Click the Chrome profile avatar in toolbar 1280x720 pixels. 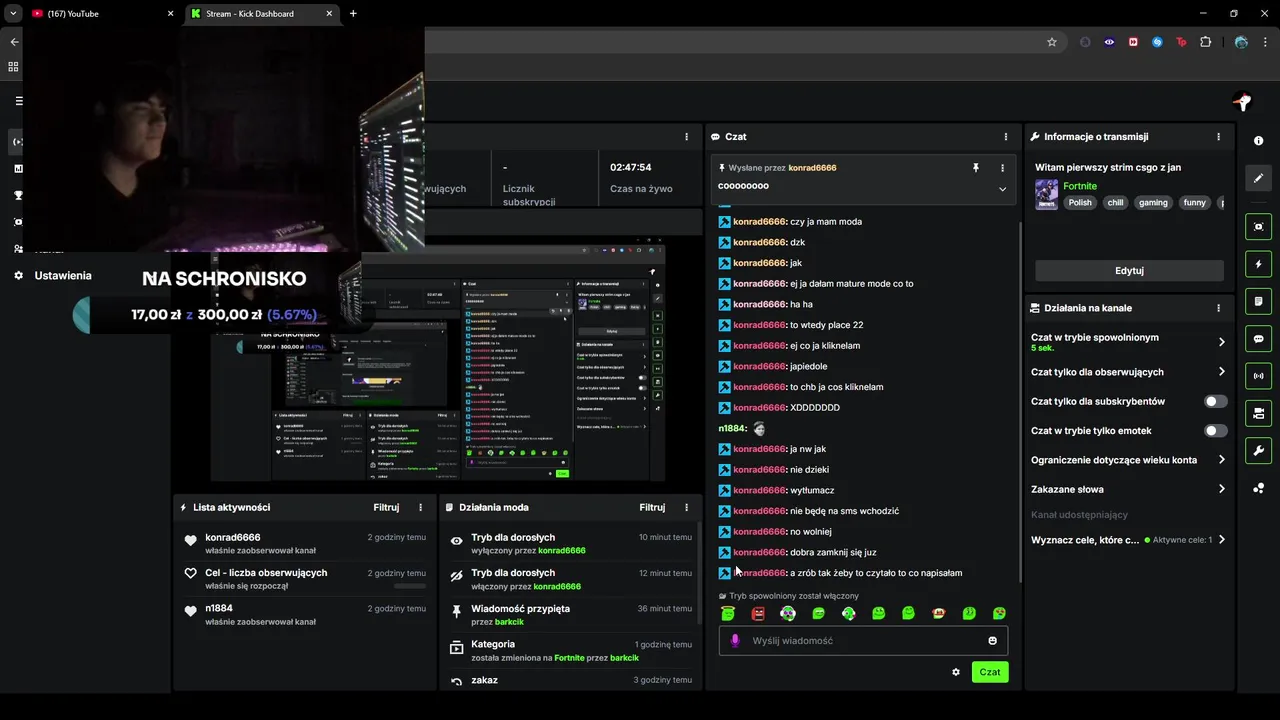tap(1241, 42)
